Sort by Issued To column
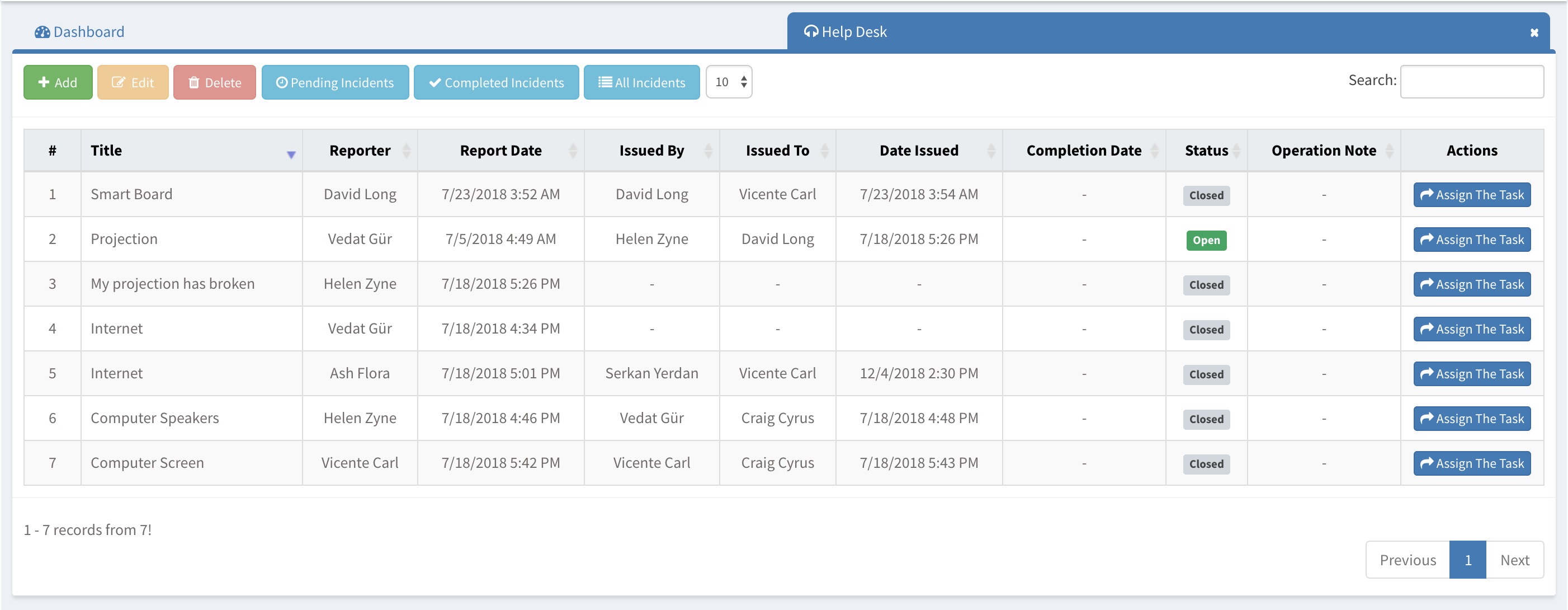 click(777, 151)
